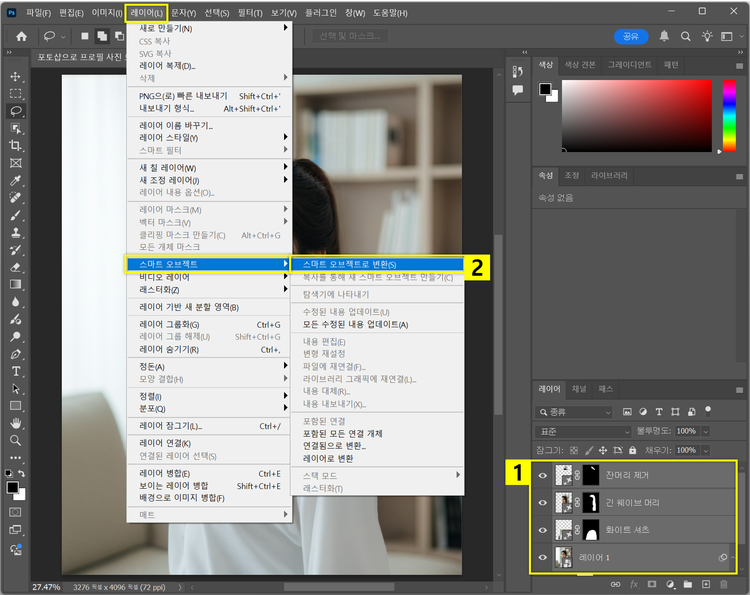Image resolution: width=750 pixels, height=595 pixels.
Task: Switch to the 채널 tab
Action: coord(579,388)
